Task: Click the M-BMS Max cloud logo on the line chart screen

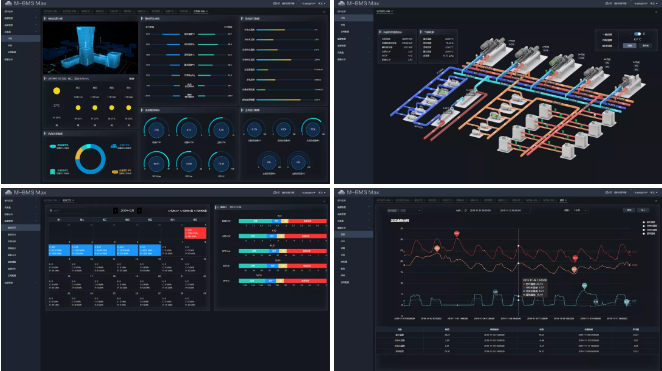Action: click(341, 192)
